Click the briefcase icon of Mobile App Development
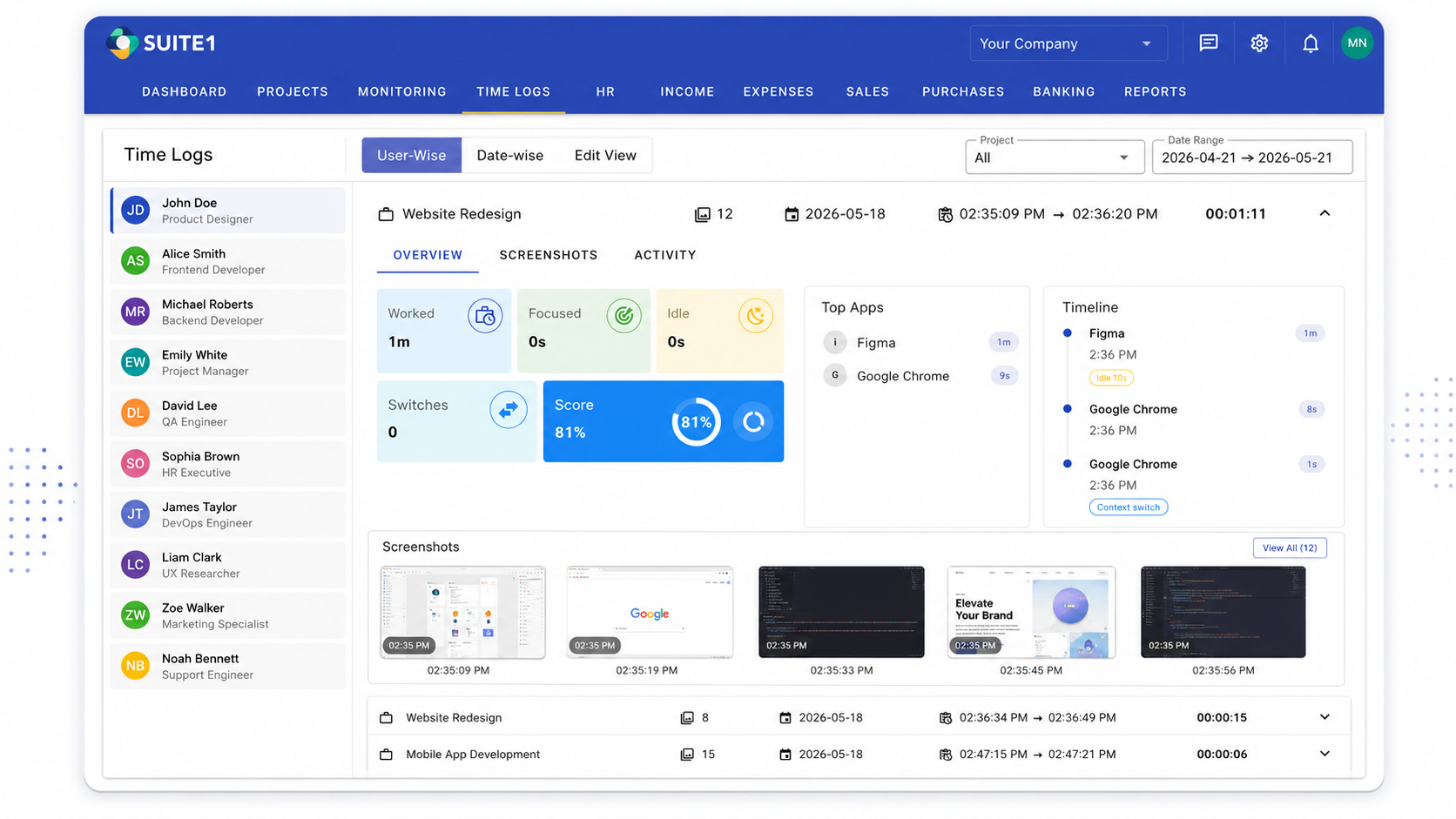 [x=386, y=755]
